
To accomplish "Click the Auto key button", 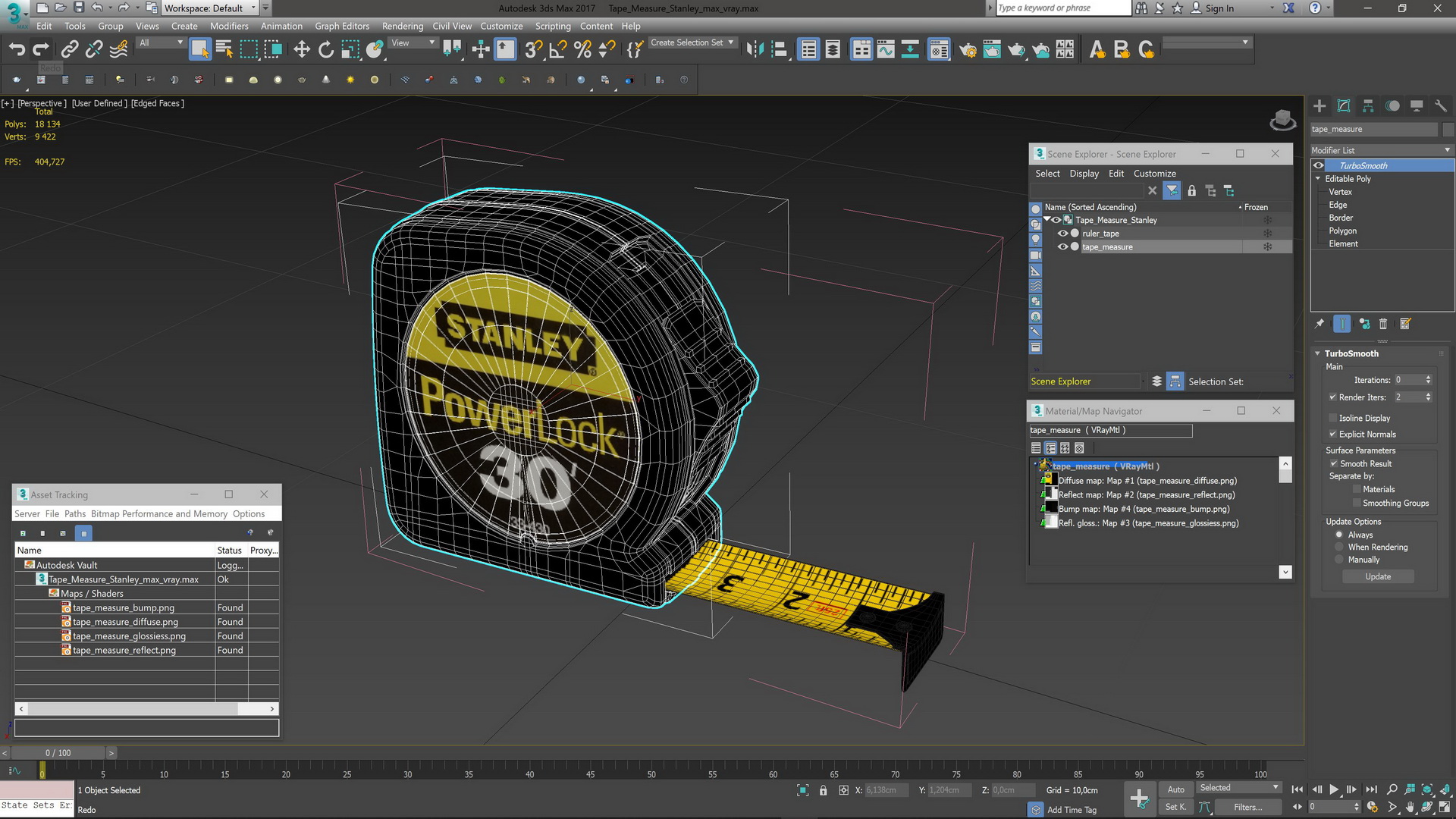I will [x=1175, y=789].
